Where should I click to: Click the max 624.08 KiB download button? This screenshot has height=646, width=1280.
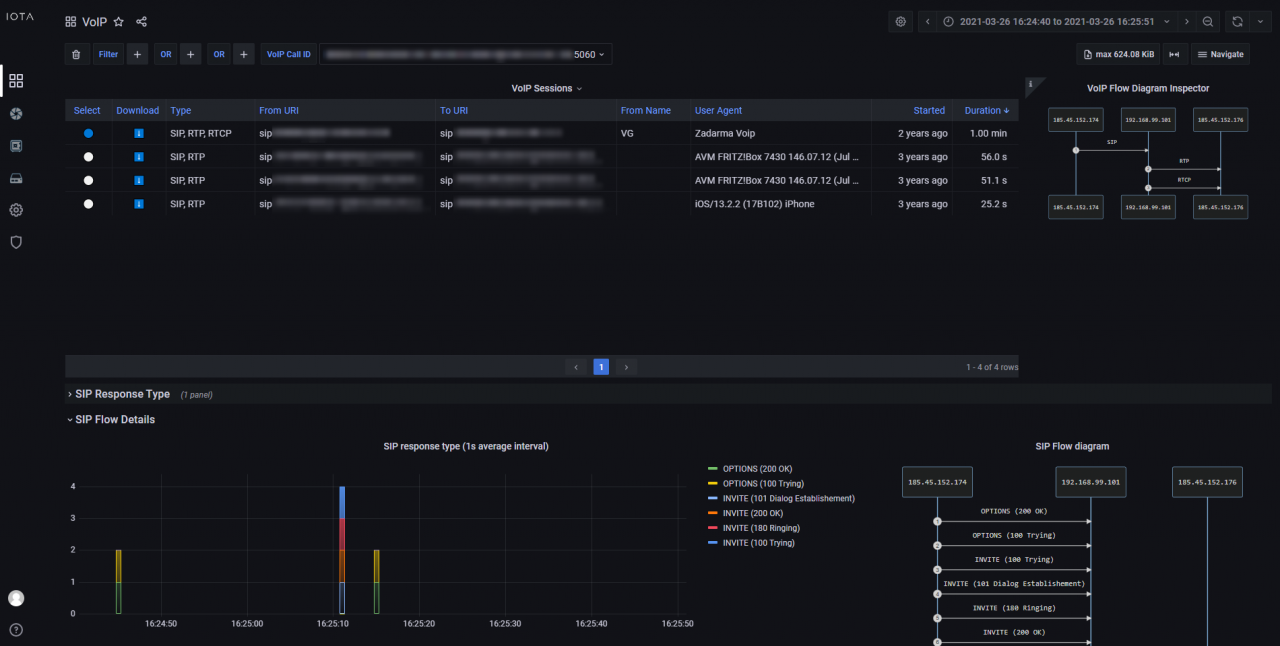tap(1118, 55)
